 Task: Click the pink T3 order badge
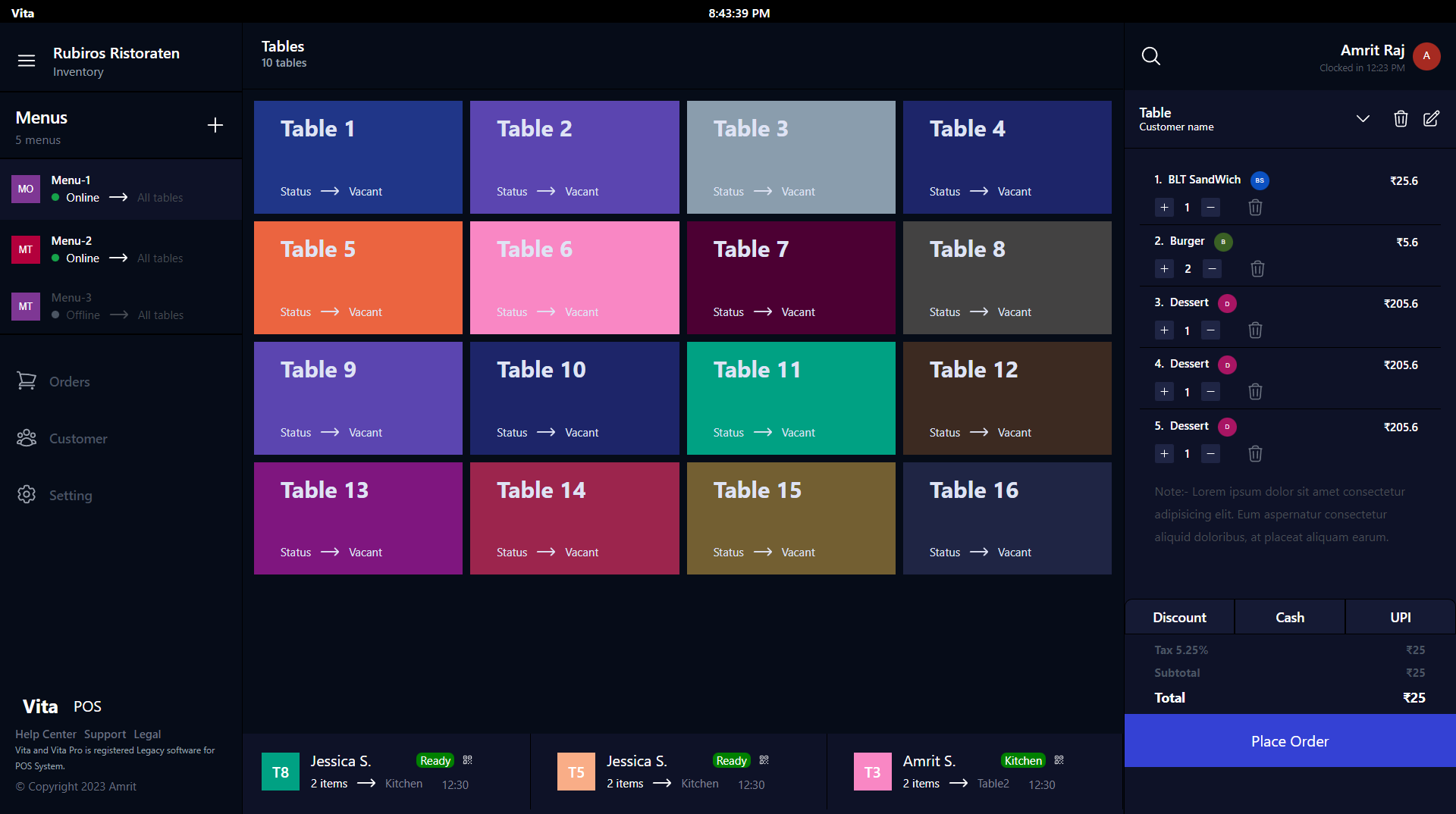[x=873, y=772]
